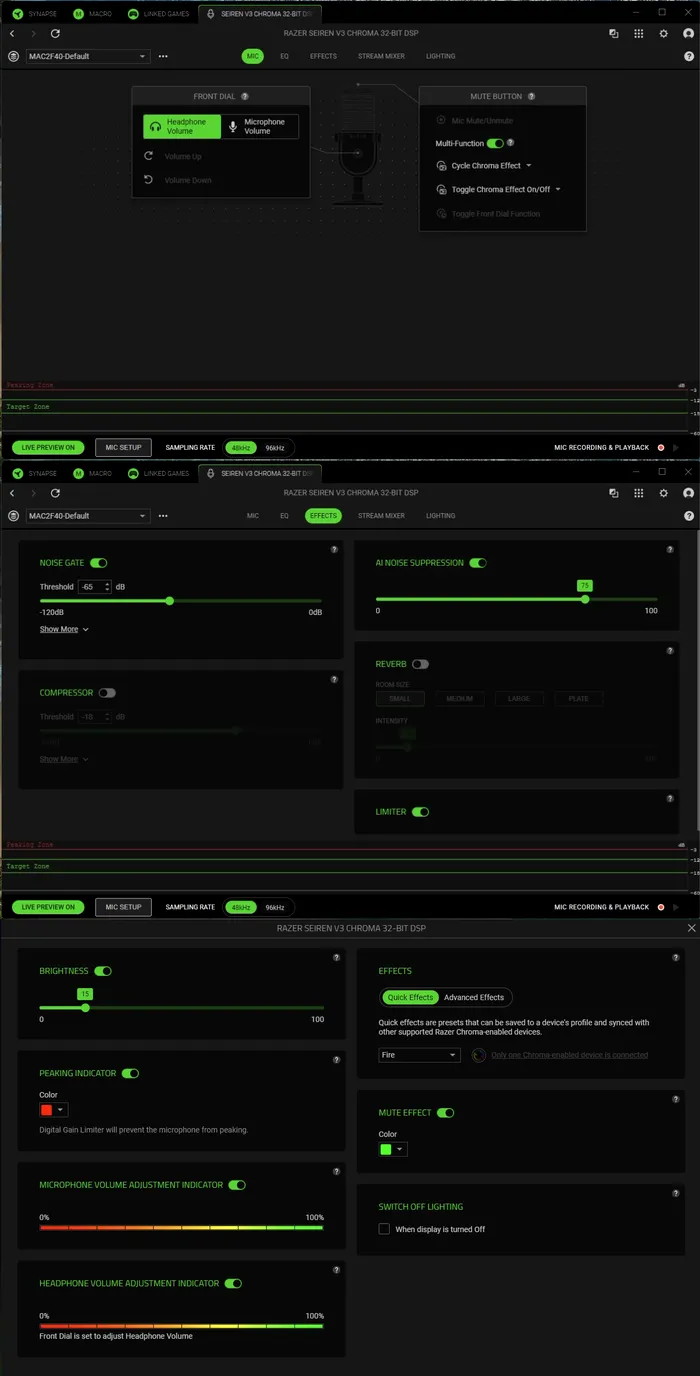Viewport: 700px width, 1376px height.
Task: Choose the LARGE reverb room size
Action: click(519, 699)
